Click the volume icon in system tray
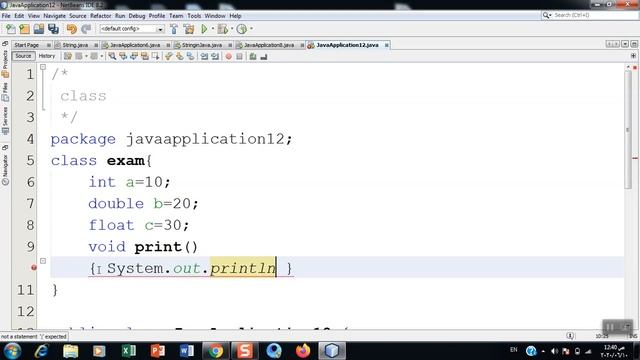The height and width of the screenshot is (360, 640). [554, 351]
